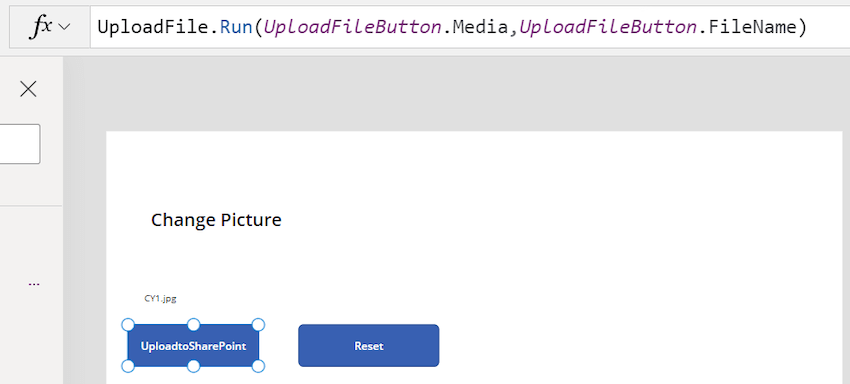This screenshot has height=384, width=850.
Task: Click the fx formula icon
Action: pos(41,27)
